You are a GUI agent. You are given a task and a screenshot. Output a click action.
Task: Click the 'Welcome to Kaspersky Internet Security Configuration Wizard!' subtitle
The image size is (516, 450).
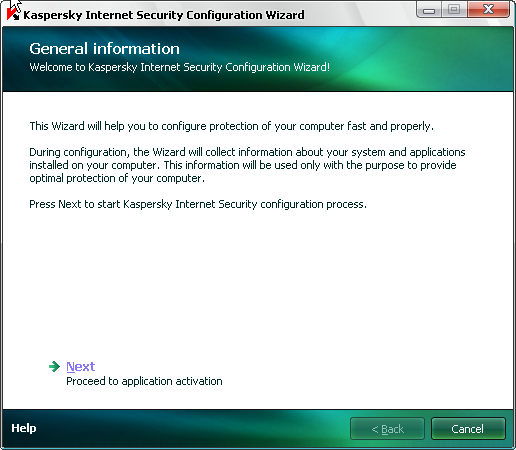click(x=179, y=67)
